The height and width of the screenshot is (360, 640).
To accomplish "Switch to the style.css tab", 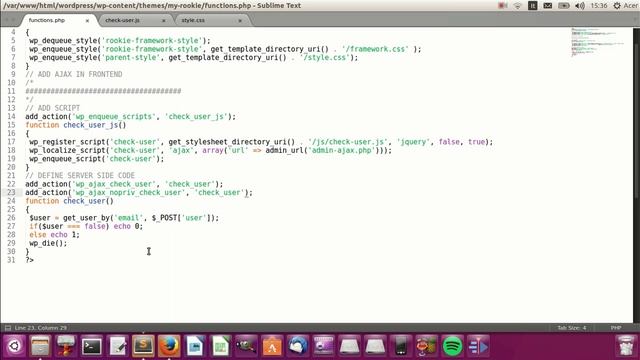I will tap(193, 20).
